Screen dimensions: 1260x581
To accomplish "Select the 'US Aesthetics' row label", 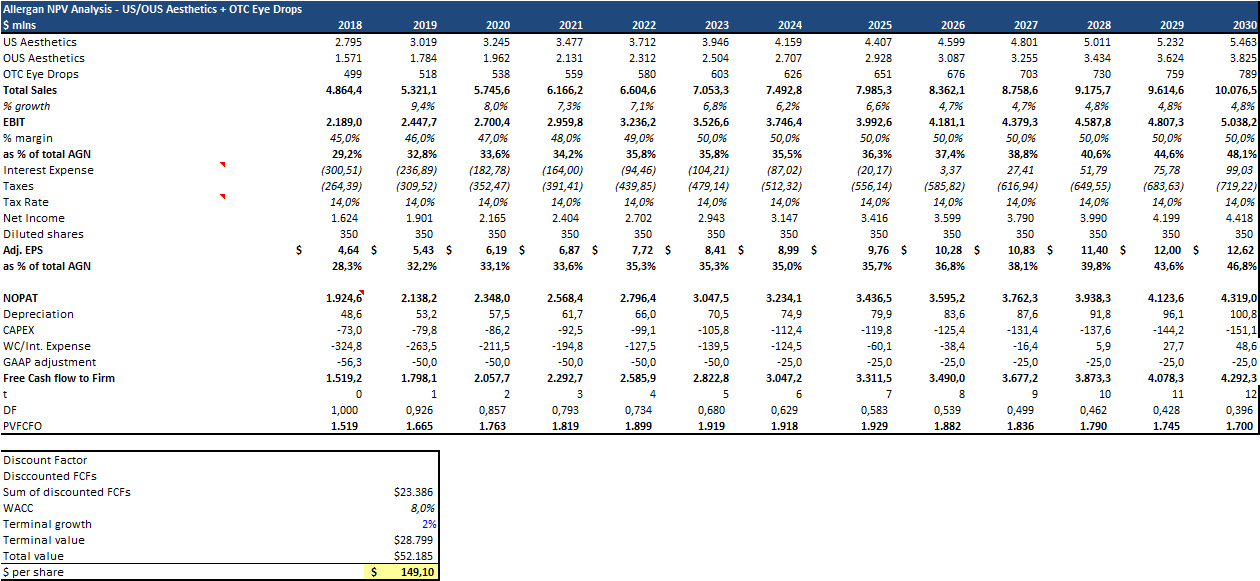I will (x=40, y=42).
